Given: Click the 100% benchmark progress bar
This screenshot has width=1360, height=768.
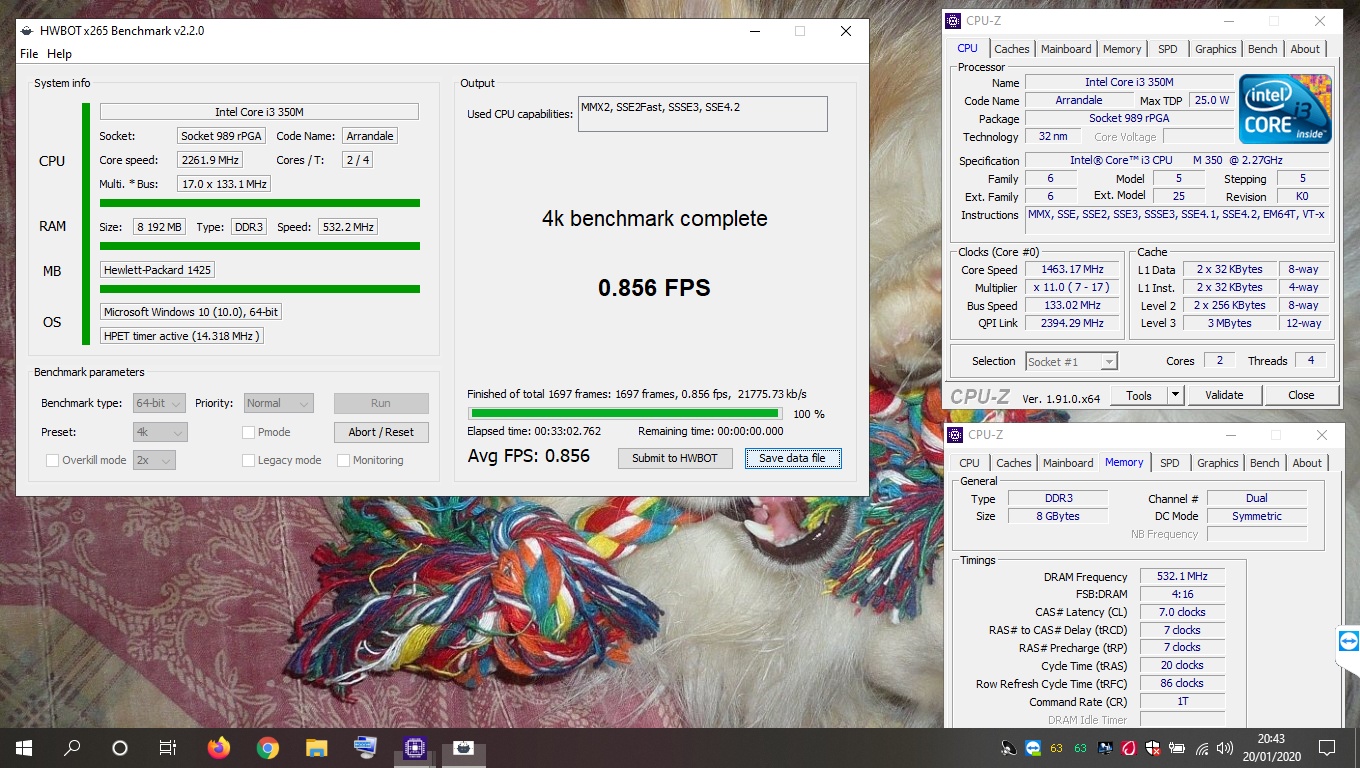Looking at the screenshot, I should point(626,413).
